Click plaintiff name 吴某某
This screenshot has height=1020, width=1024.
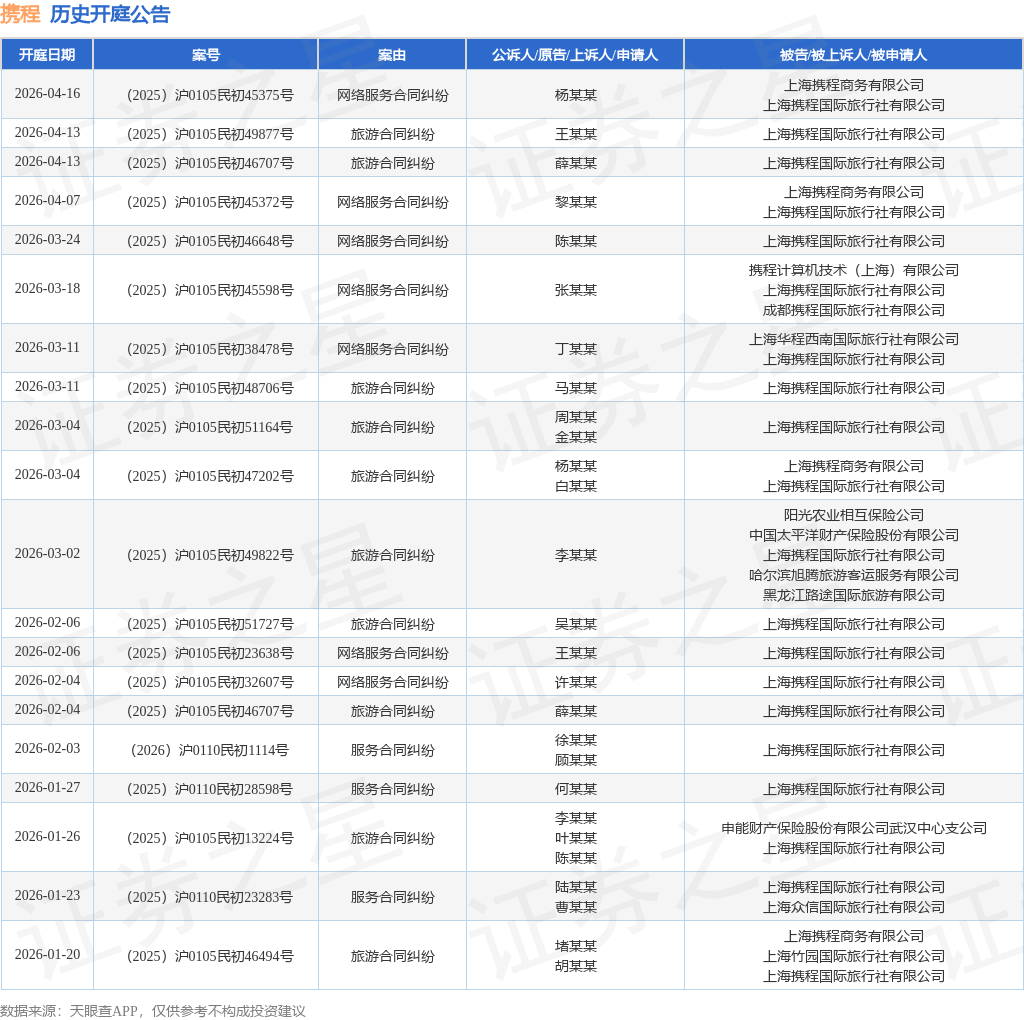575,625
